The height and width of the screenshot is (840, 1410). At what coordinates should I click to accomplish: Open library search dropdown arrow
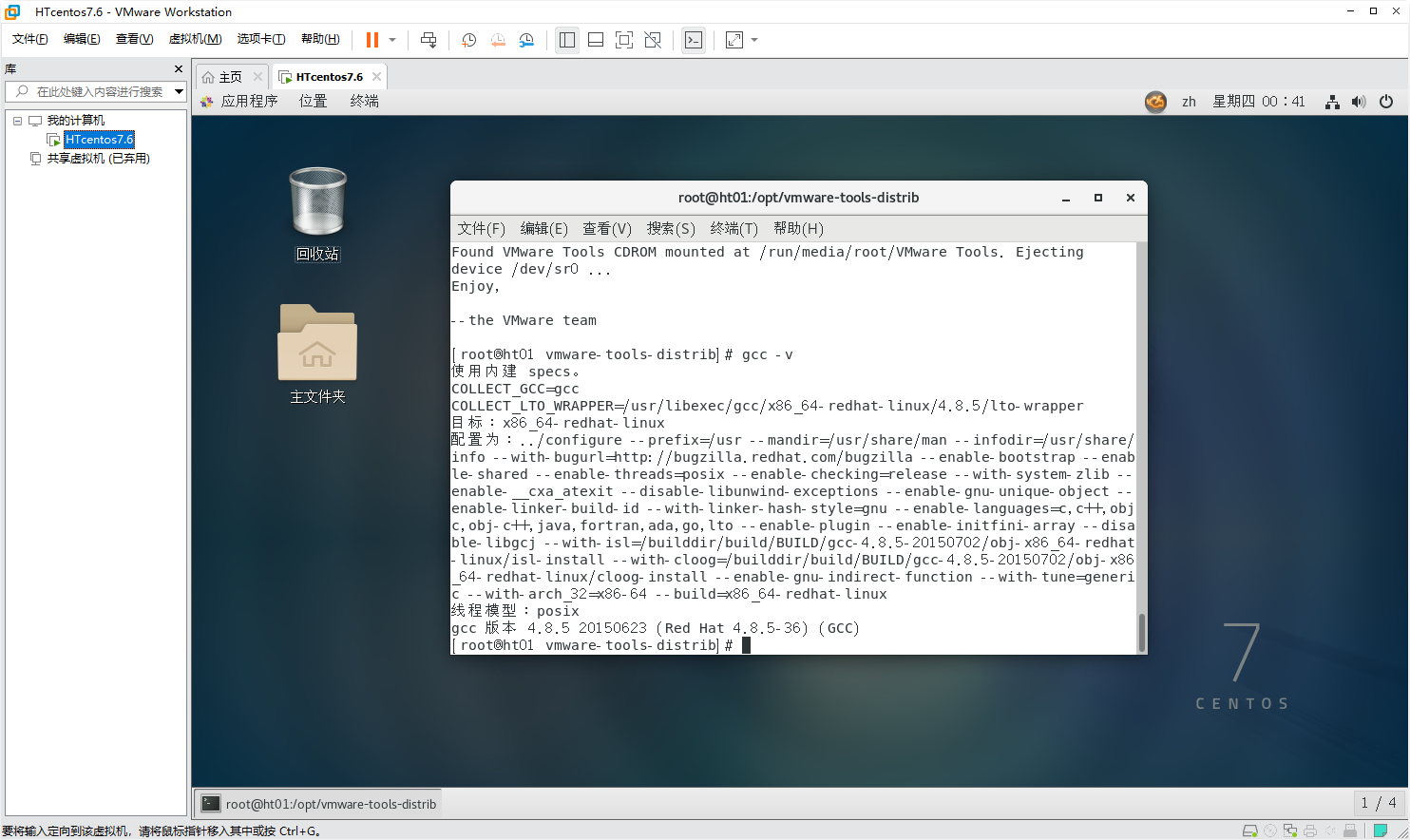click(x=179, y=91)
